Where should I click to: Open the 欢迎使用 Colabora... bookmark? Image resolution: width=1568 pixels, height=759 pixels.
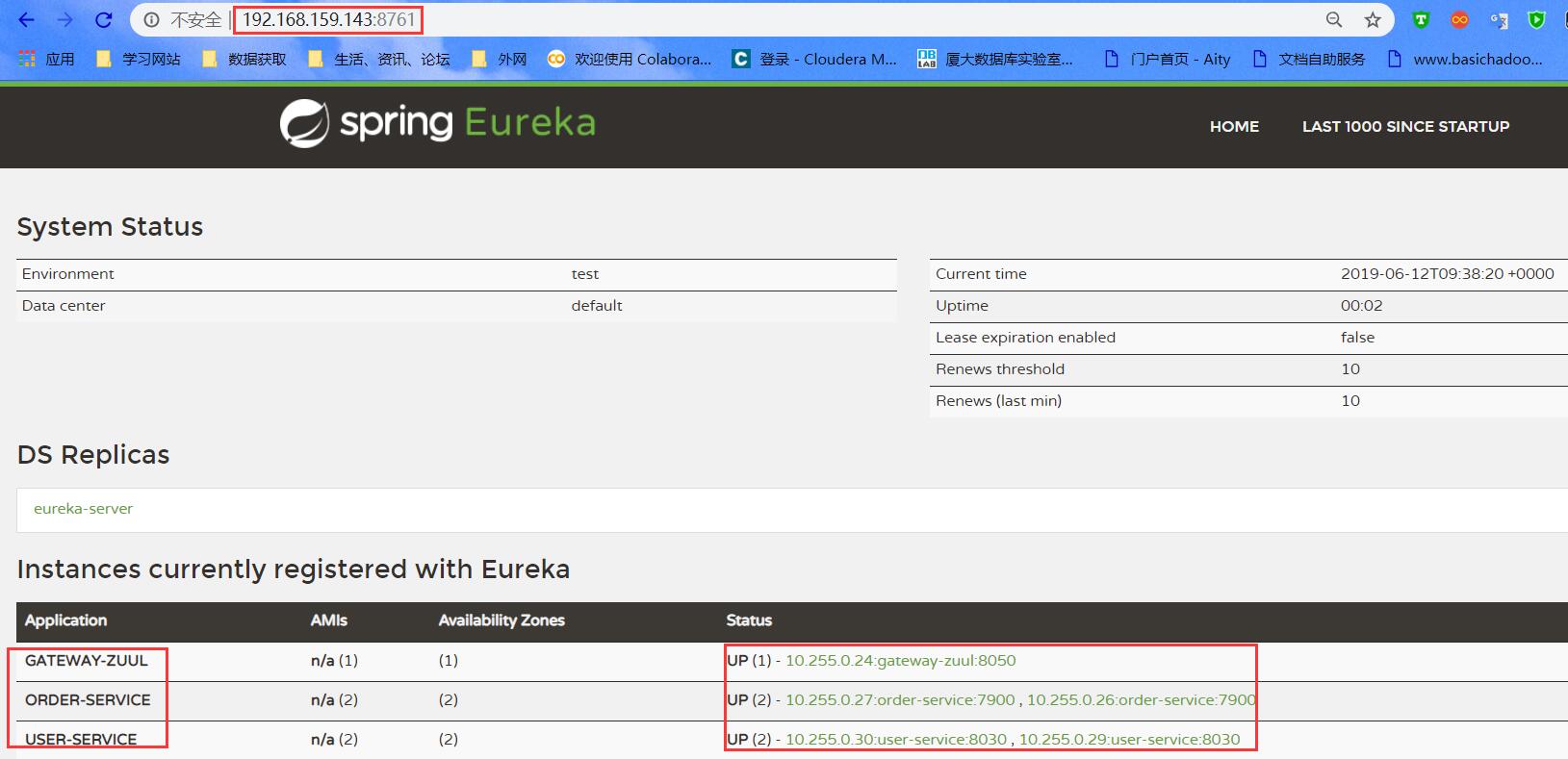pos(630,59)
